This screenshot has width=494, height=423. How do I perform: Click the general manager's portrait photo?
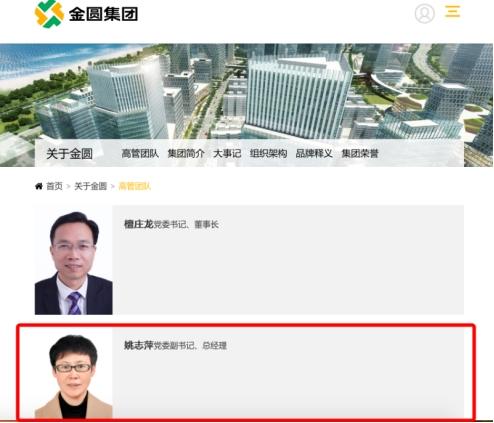pos(74,373)
